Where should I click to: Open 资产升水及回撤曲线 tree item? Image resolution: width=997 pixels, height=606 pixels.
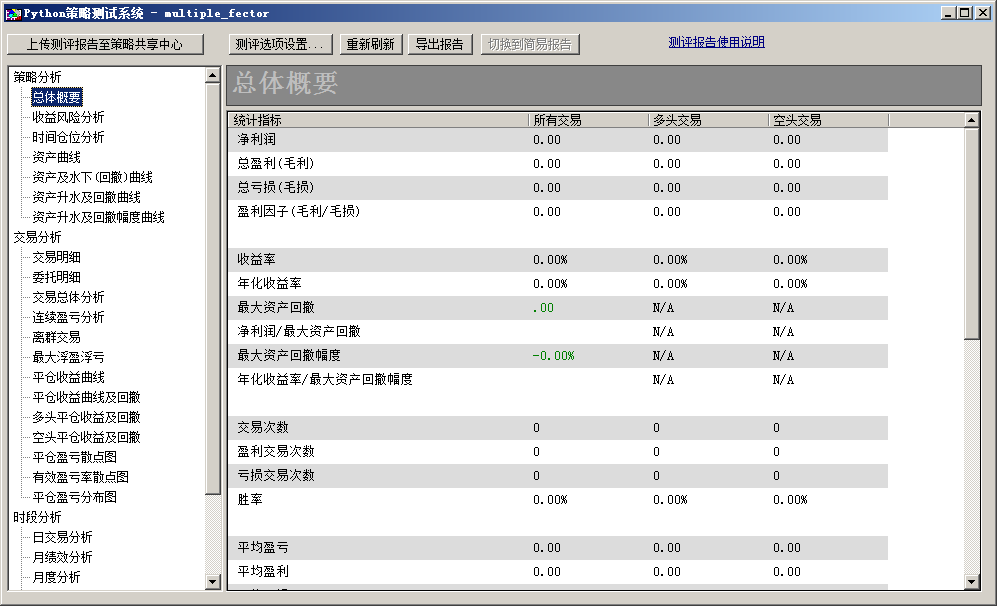86,197
